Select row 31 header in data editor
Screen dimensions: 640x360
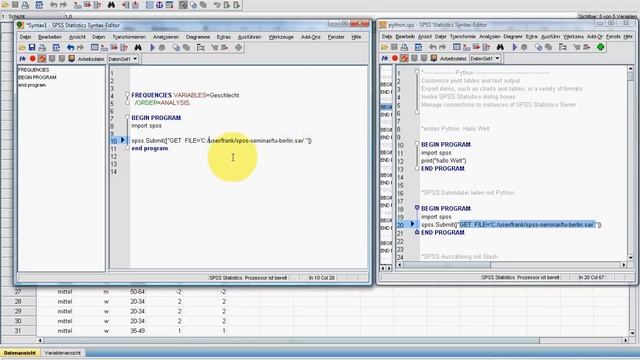(18, 331)
